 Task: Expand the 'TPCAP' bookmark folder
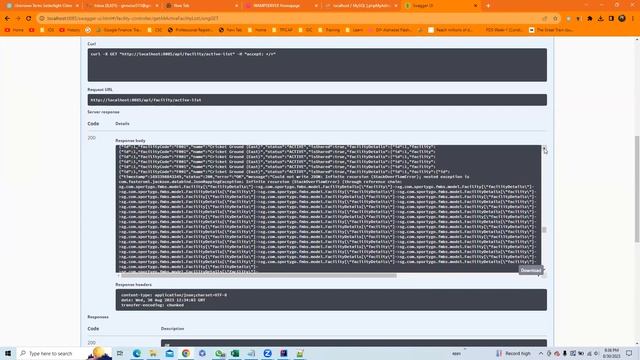click(x=282, y=30)
